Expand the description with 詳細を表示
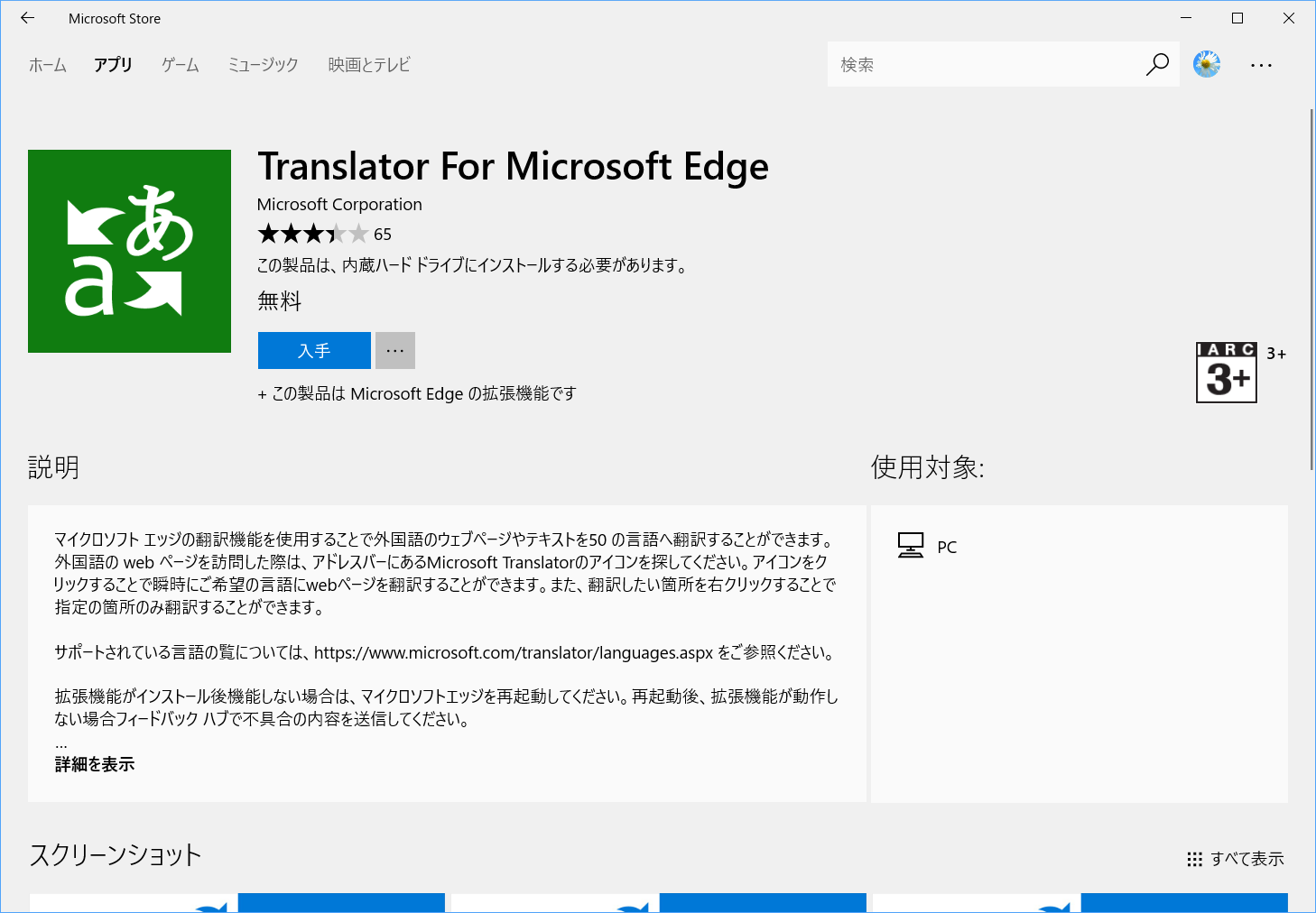1316x913 pixels. click(x=94, y=763)
